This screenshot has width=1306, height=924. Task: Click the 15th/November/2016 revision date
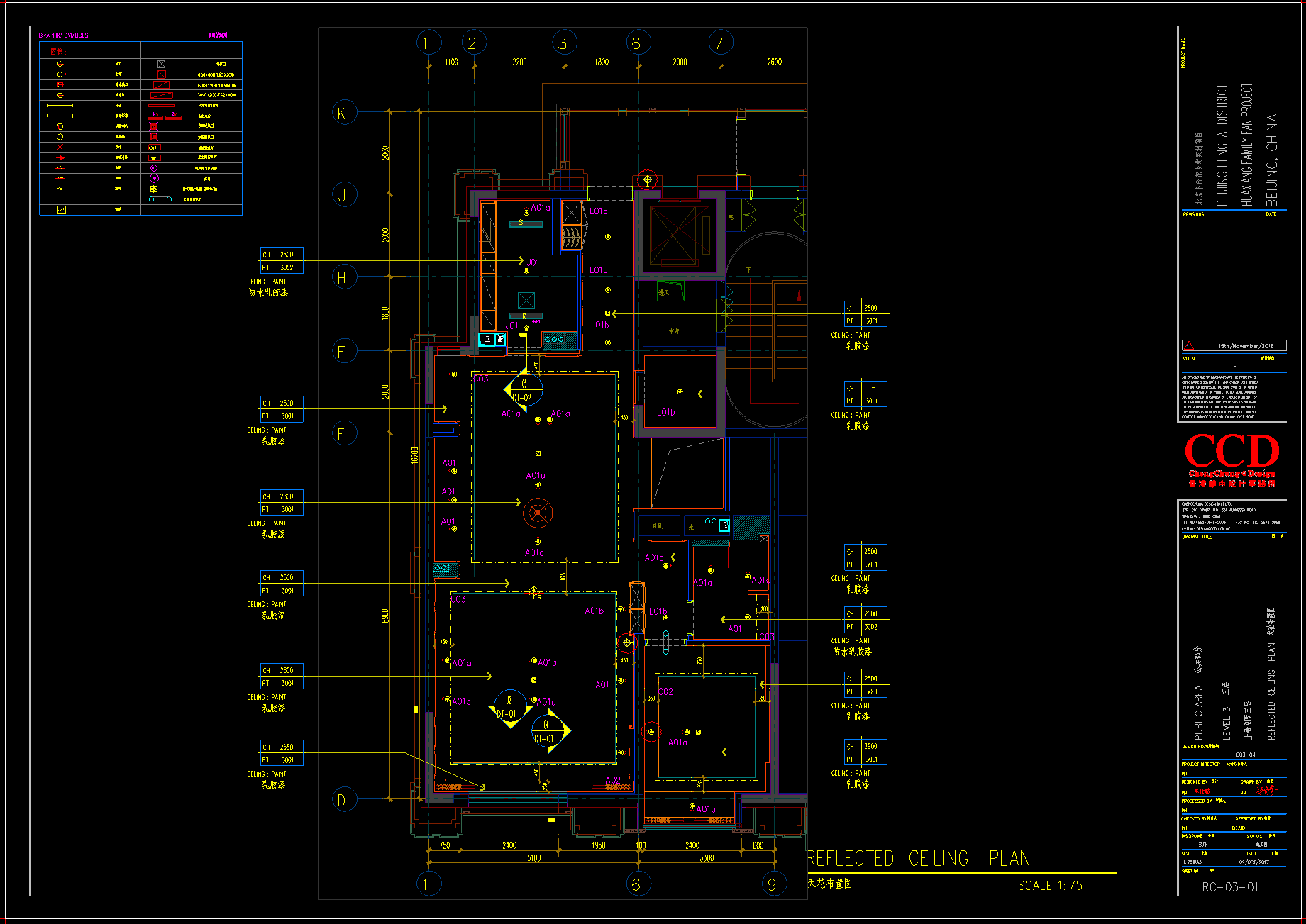[1246, 346]
